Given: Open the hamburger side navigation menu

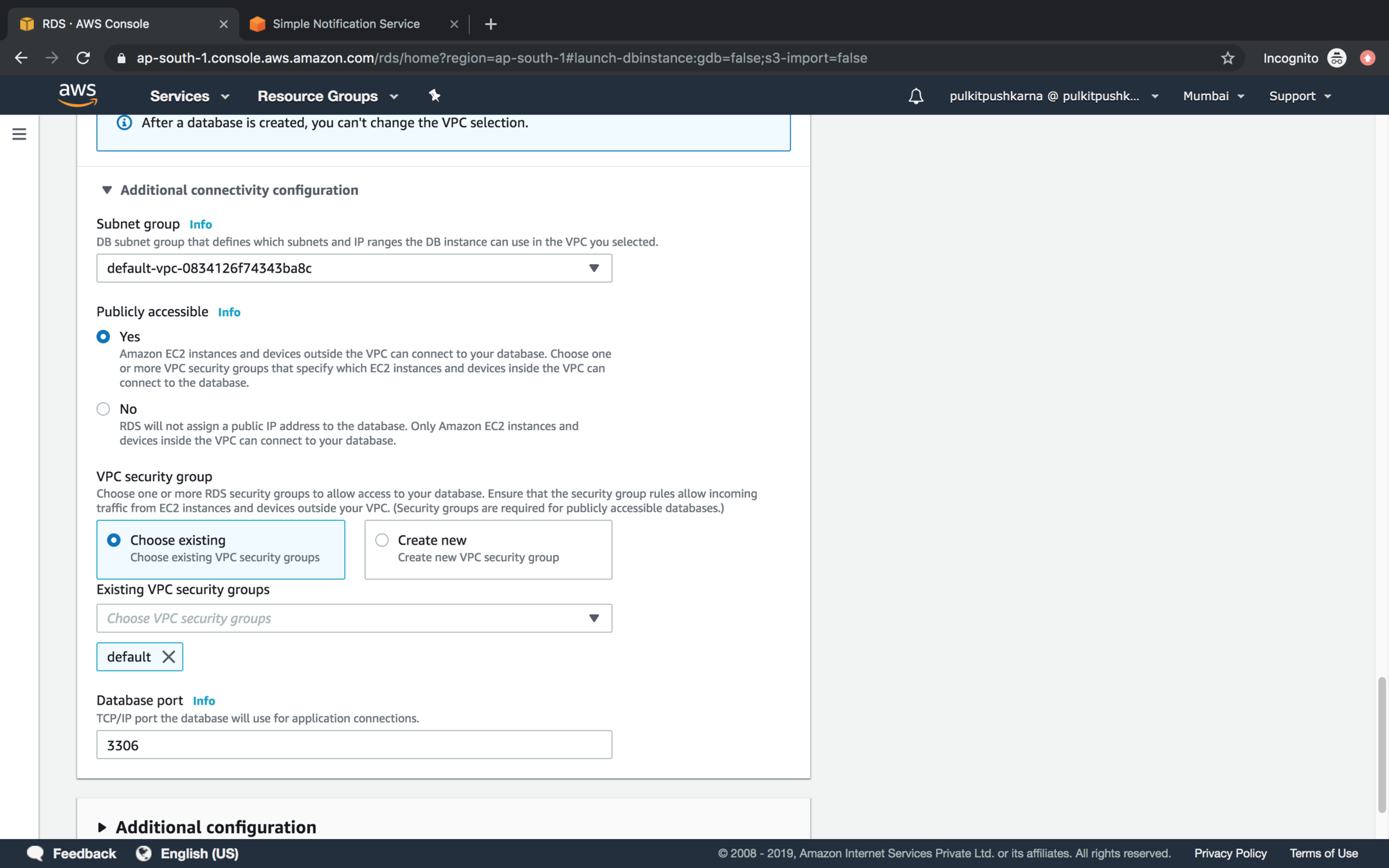Looking at the screenshot, I should [x=19, y=134].
